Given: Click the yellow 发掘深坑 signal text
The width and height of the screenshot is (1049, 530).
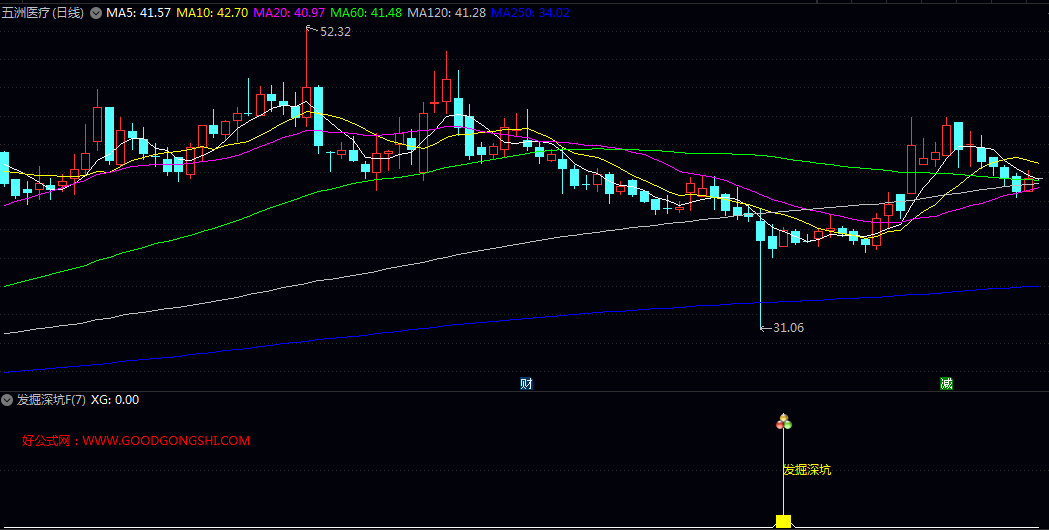Looking at the screenshot, I should coord(807,470).
